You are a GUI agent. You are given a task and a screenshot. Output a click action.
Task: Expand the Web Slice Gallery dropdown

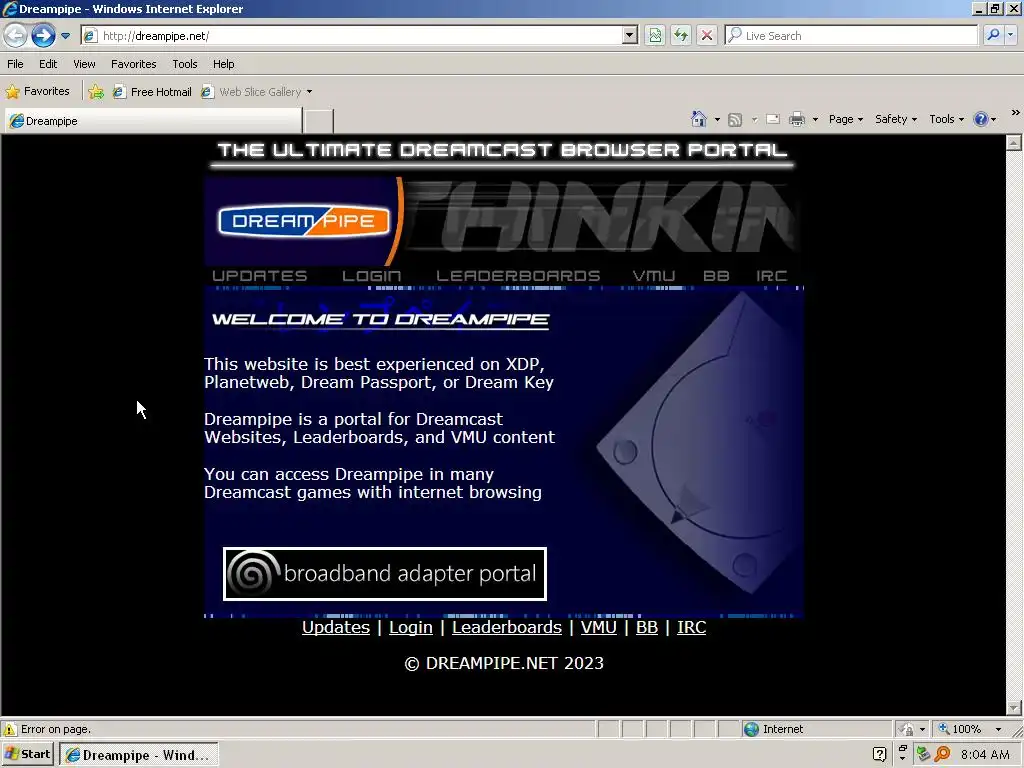309,92
